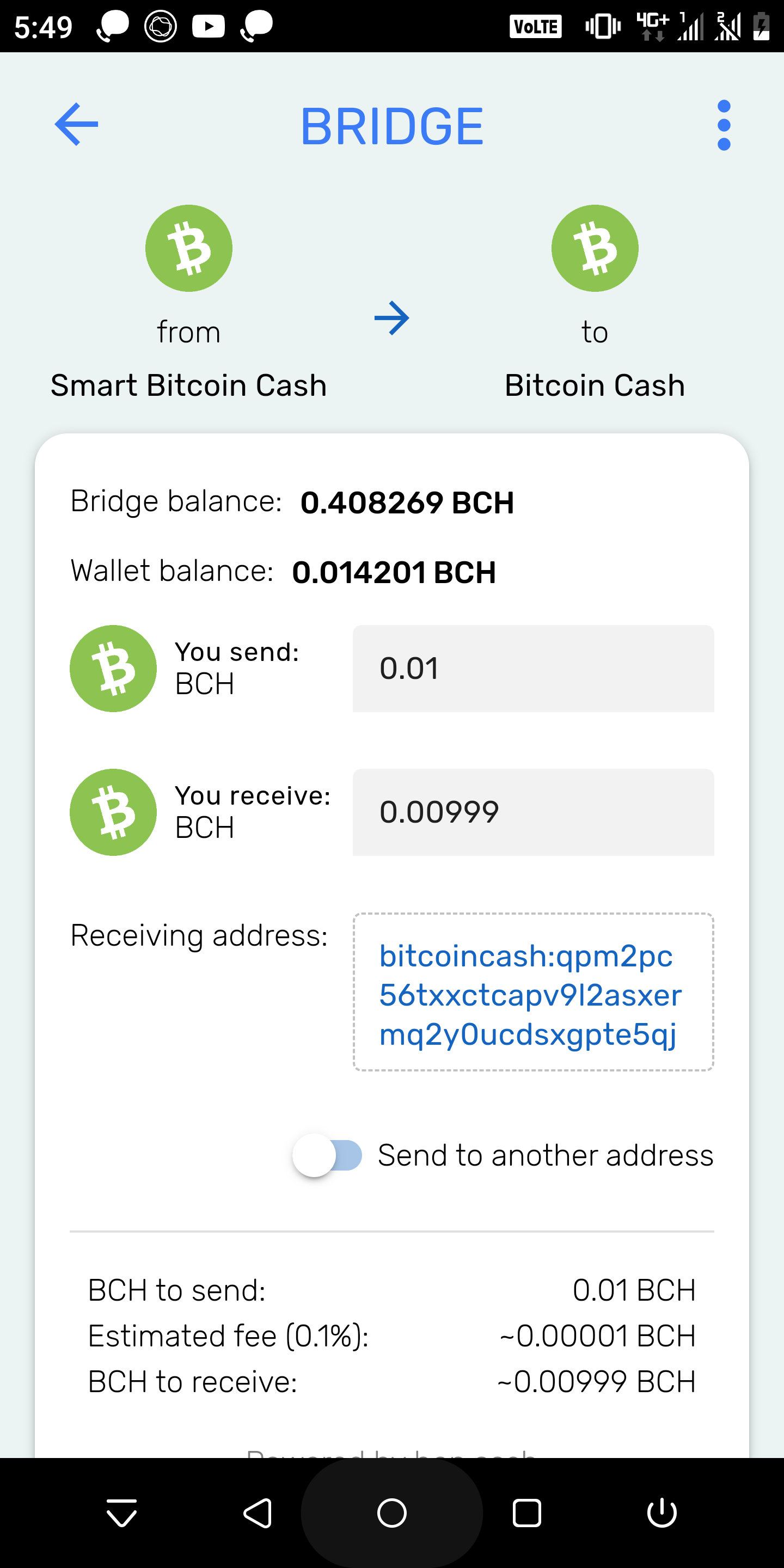Open recent apps with the square button

526,1512
